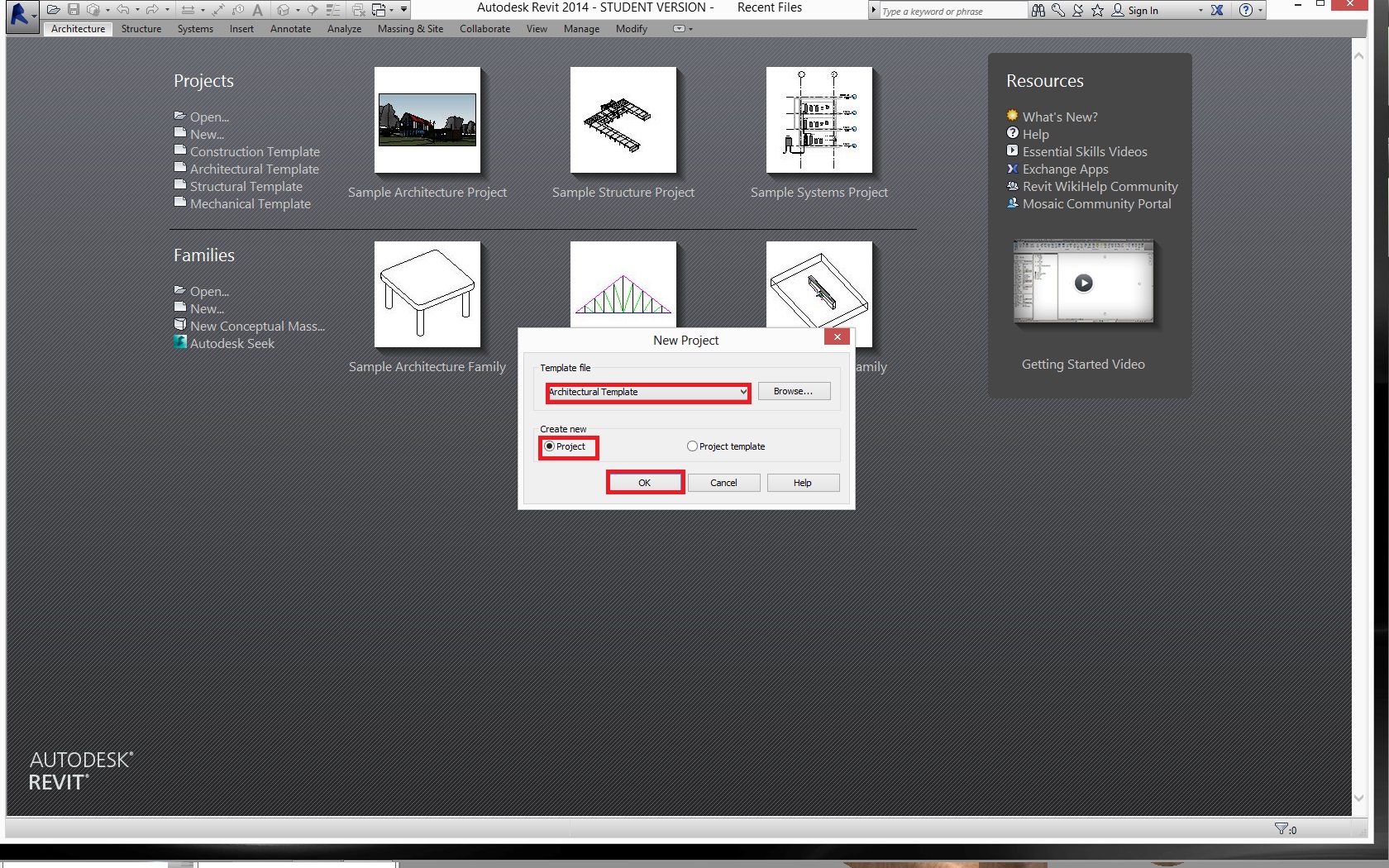Screen dimensions: 1389x868
Task: Switch to the Insert ribbon tab
Action: pos(241,29)
